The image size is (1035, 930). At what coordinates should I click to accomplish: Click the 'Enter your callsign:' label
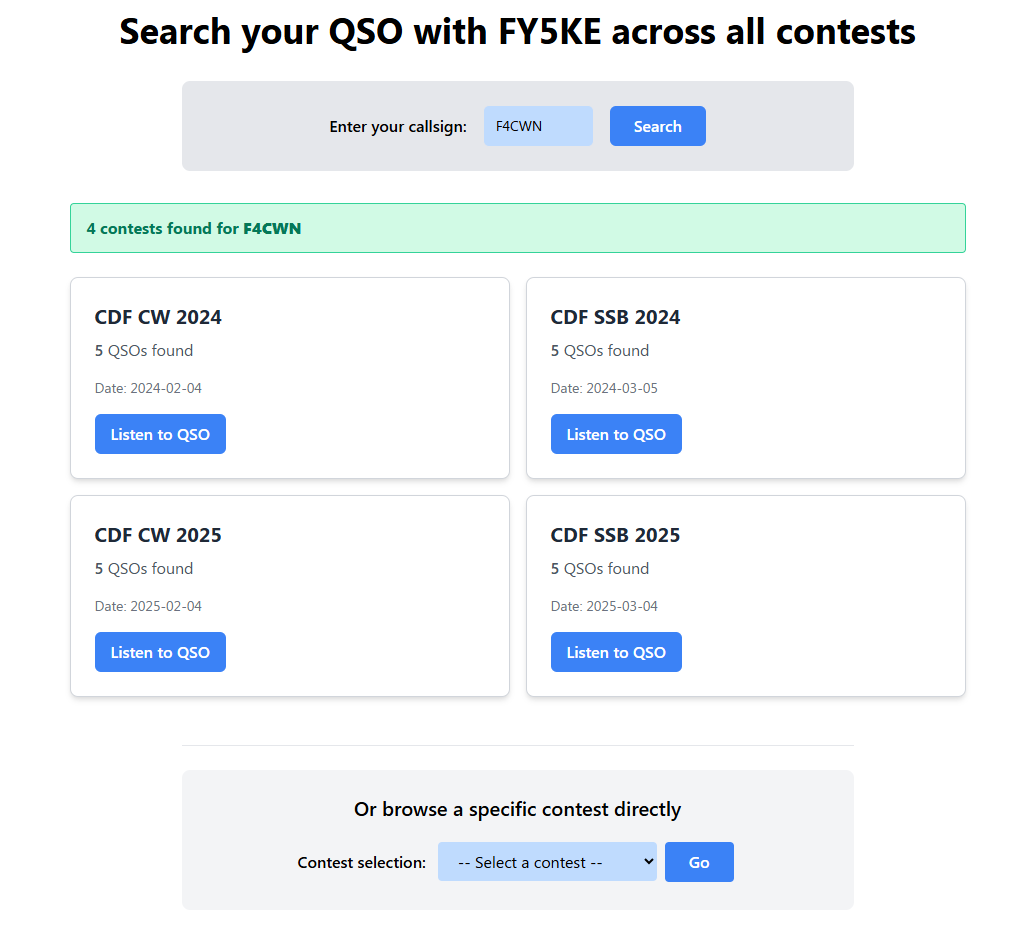(x=398, y=126)
